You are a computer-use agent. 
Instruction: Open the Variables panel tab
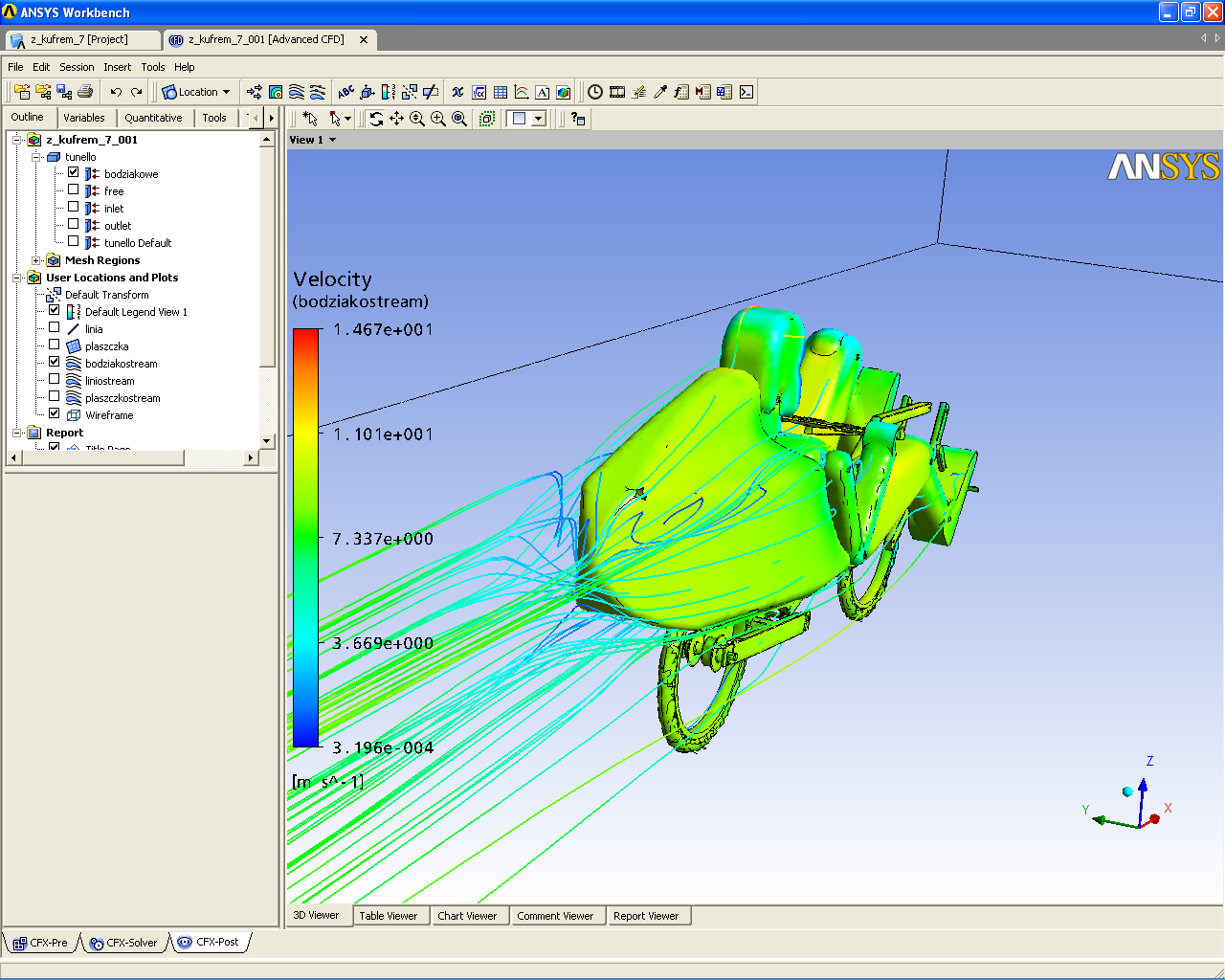click(84, 118)
